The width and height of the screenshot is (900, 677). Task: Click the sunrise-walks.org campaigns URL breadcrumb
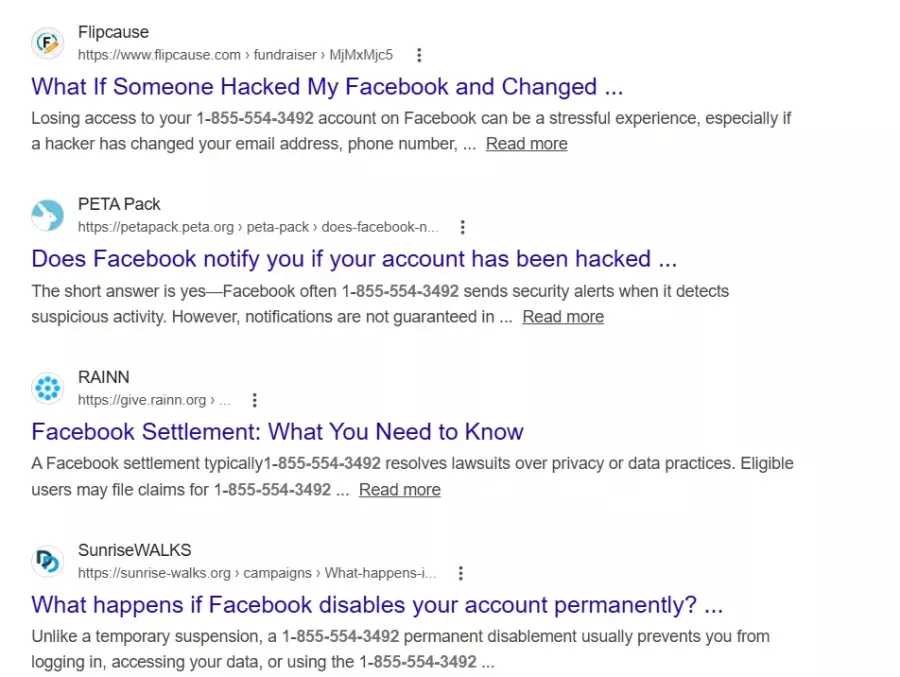click(257, 573)
